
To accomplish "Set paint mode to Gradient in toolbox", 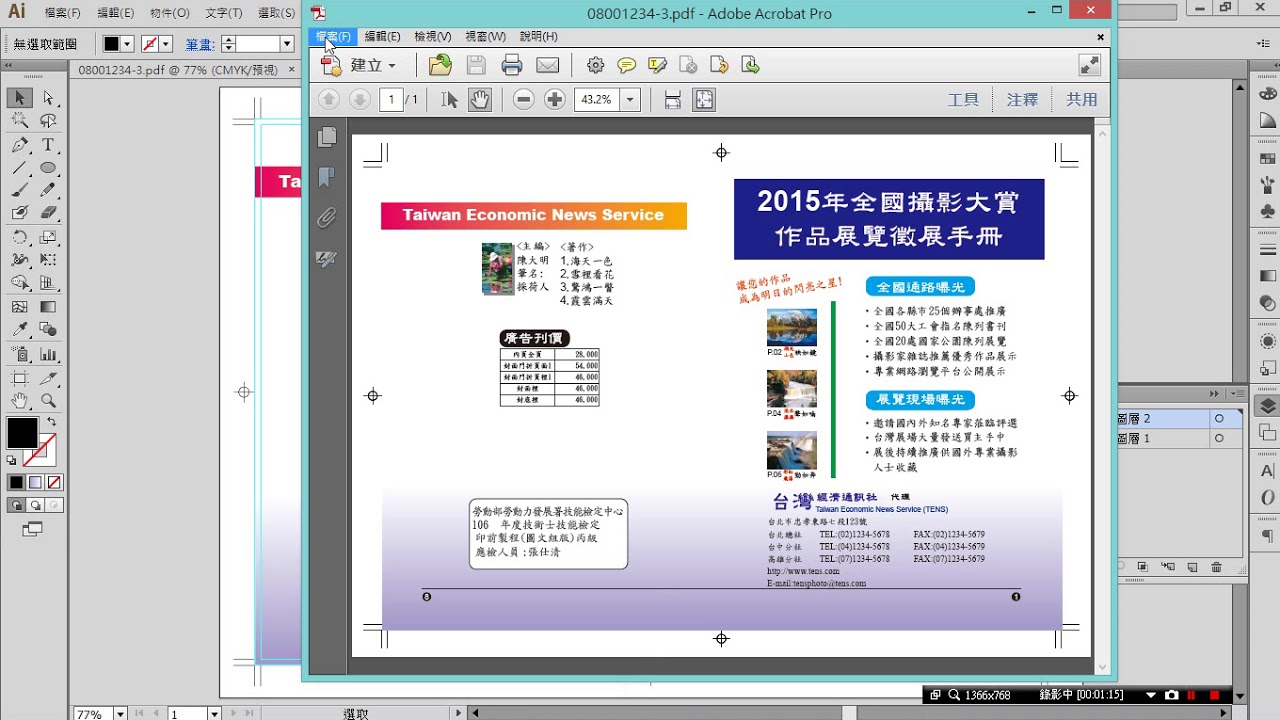I will click(36, 482).
